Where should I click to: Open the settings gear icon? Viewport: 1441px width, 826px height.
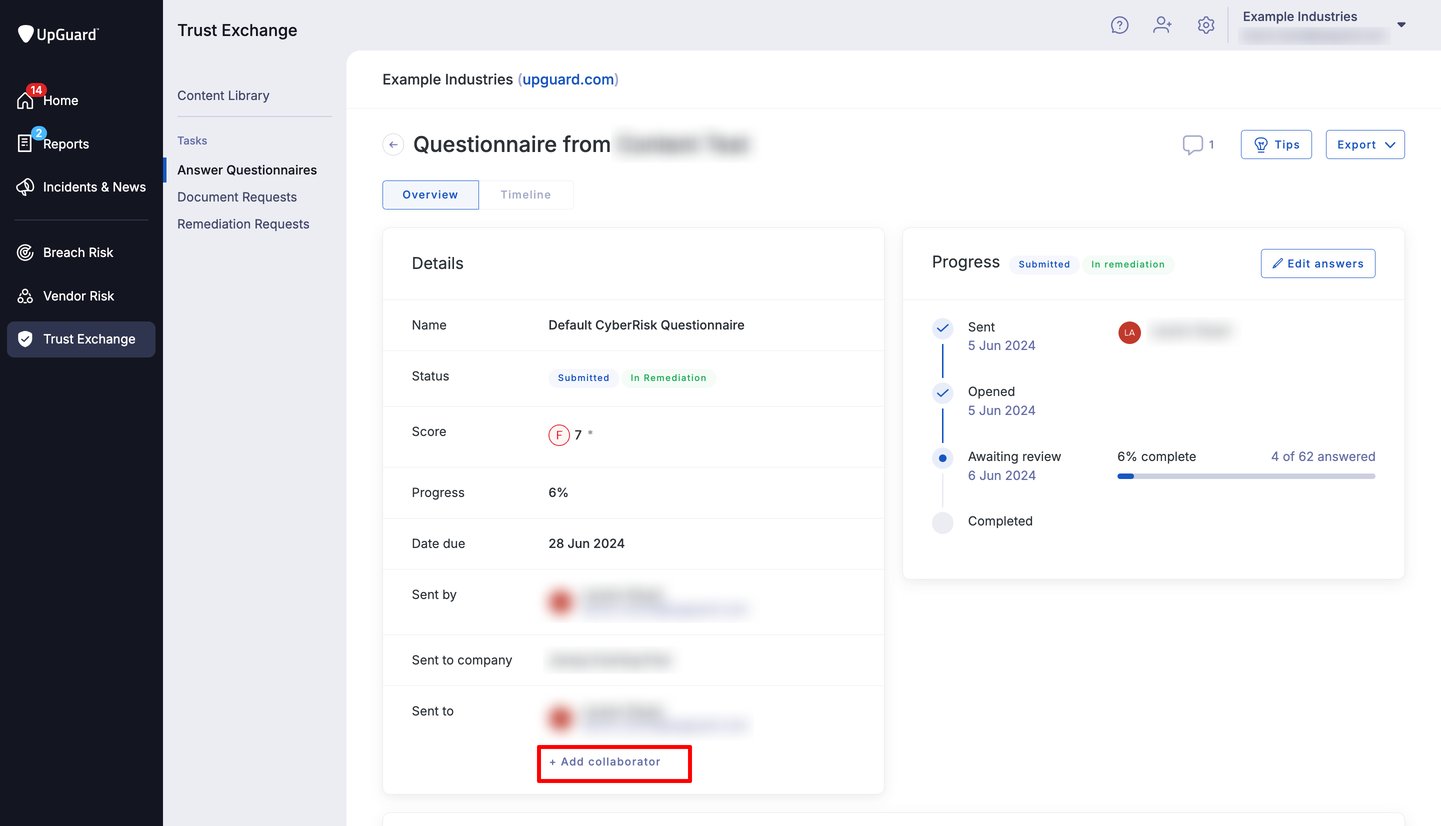coord(1206,25)
